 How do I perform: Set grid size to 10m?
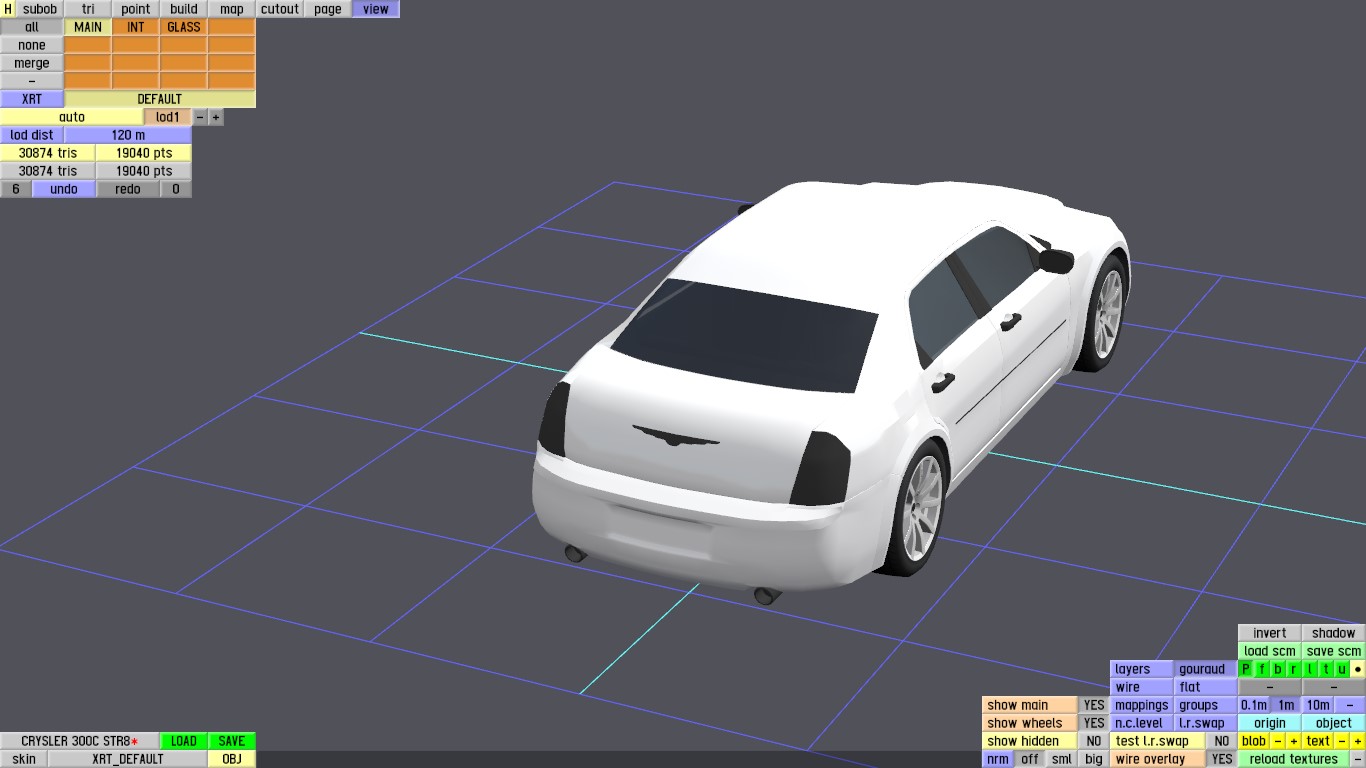[1318, 705]
